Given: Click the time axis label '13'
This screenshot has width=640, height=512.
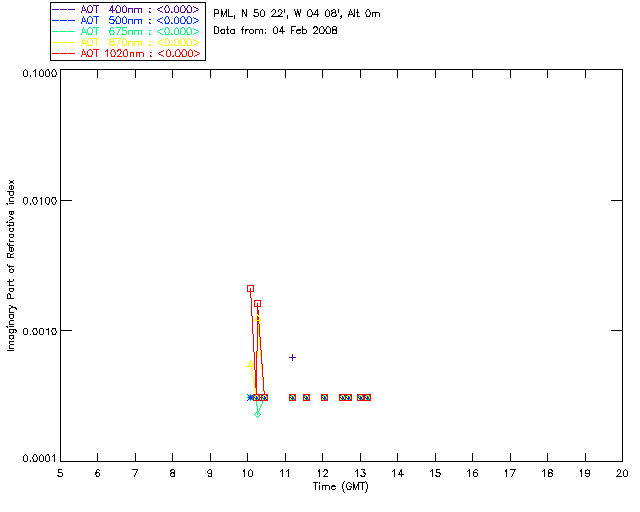Looking at the screenshot, I should pos(360,473).
